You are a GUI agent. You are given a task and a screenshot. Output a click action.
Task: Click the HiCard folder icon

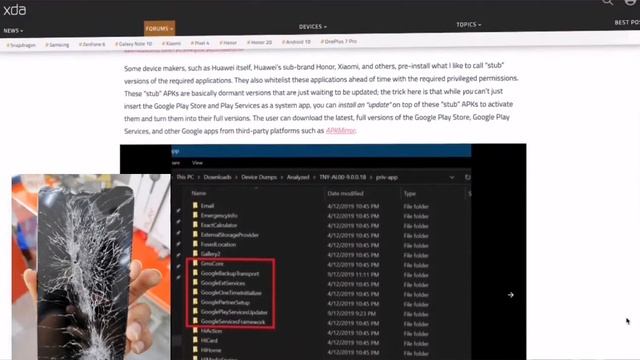(195, 340)
